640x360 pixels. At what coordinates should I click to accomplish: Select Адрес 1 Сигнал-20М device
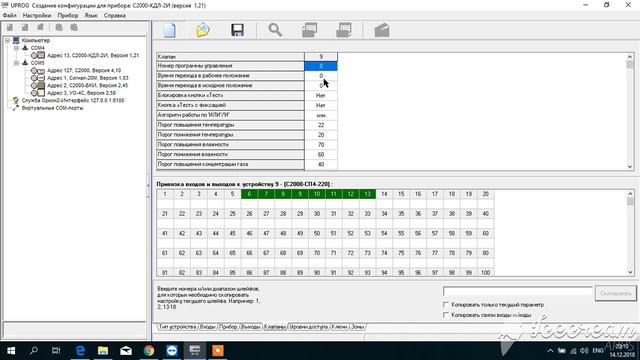point(87,78)
